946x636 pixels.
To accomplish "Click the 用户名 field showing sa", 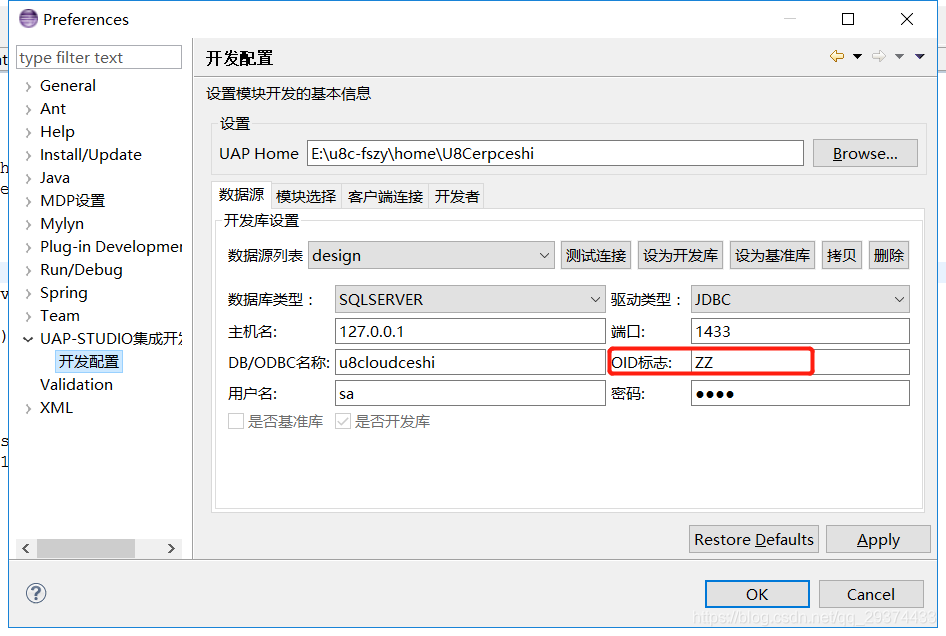I will (x=470, y=393).
